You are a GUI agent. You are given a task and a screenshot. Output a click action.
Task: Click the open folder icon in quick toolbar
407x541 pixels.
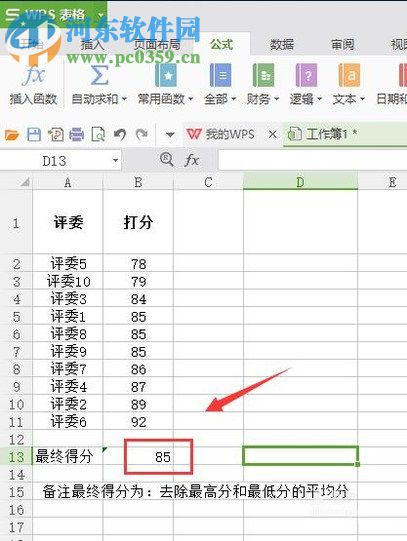[x=11, y=135]
